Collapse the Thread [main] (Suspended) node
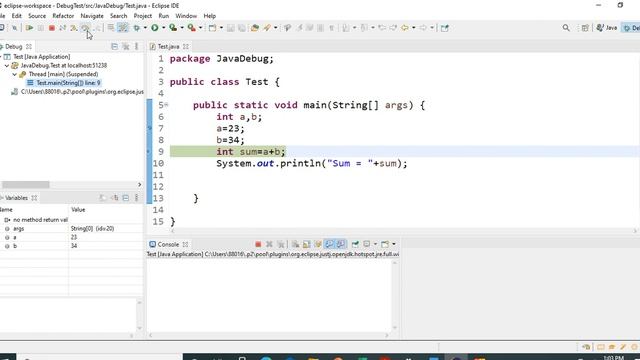The width and height of the screenshot is (640, 360). coord(15,74)
